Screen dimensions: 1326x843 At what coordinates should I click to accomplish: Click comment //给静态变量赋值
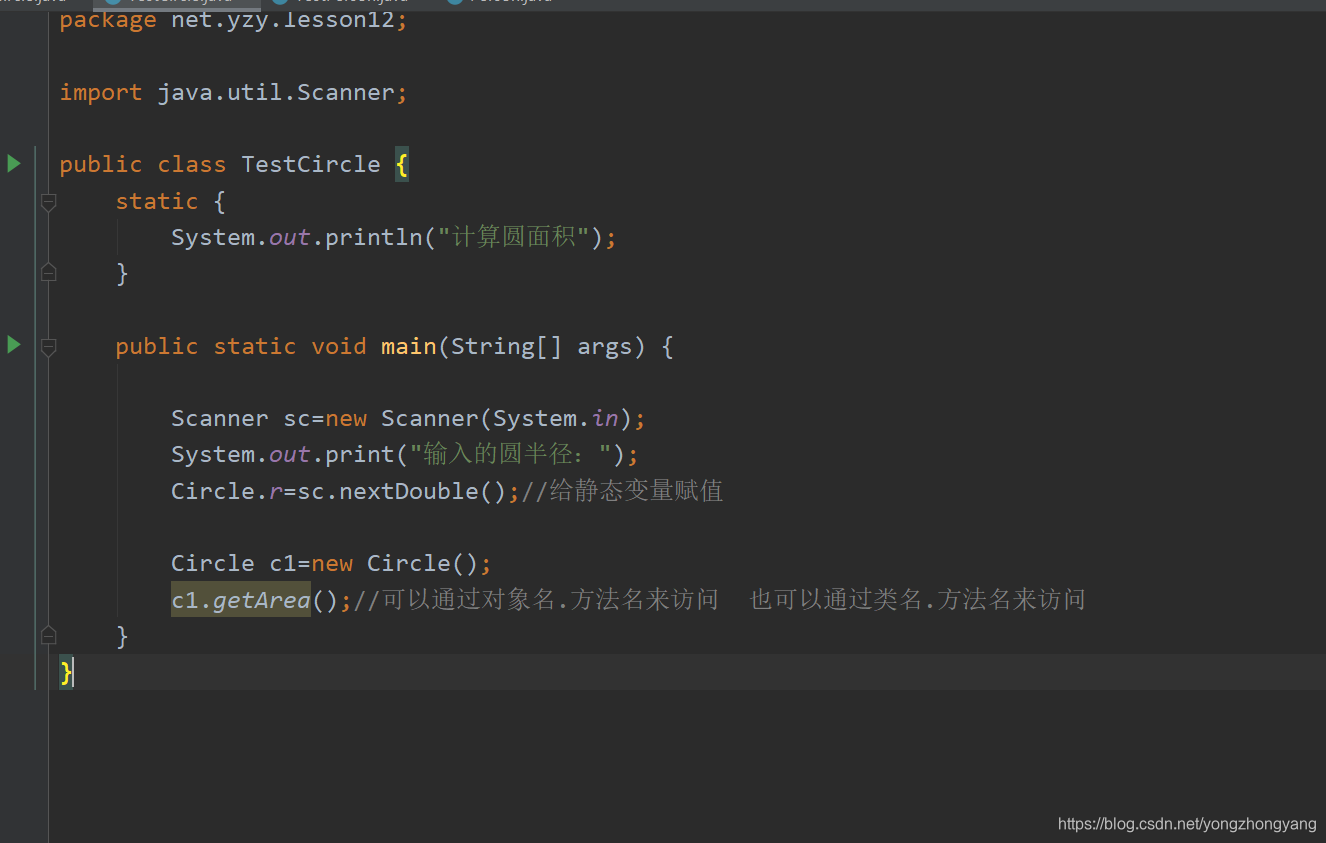(x=622, y=491)
